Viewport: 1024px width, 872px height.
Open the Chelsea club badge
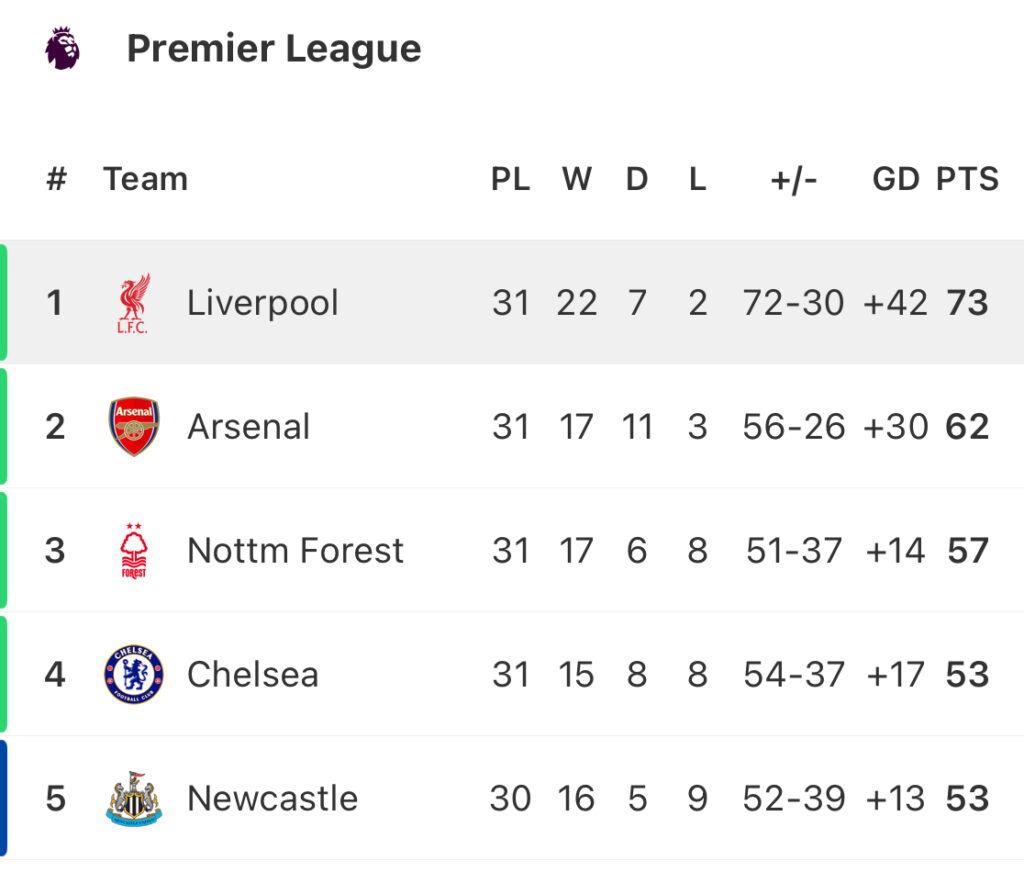[134, 674]
